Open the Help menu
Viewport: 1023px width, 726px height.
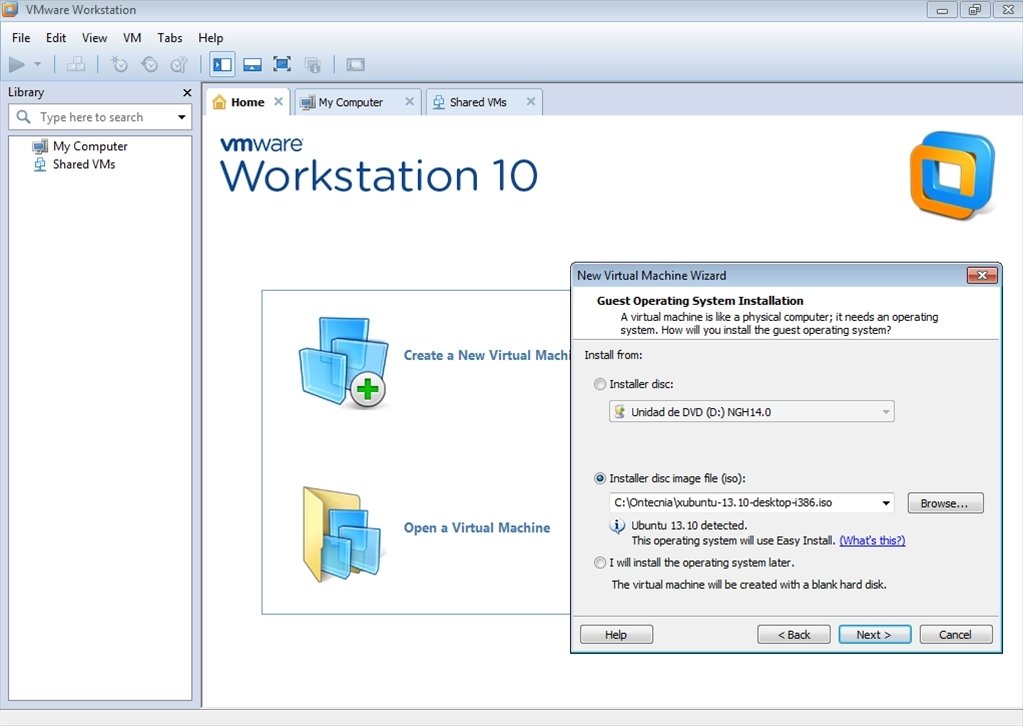[x=211, y=38]
